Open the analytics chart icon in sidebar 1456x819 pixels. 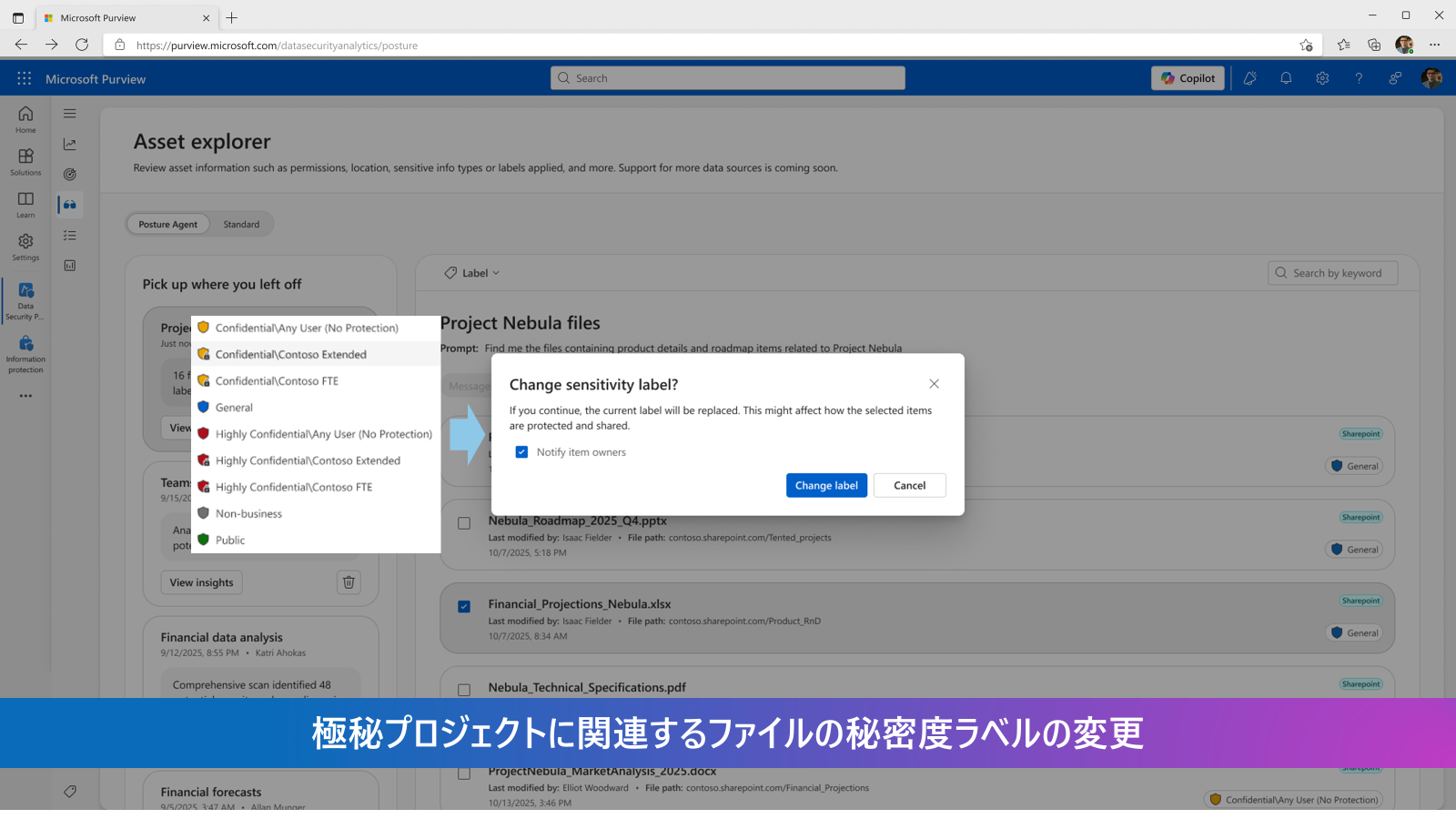(70, 144)
